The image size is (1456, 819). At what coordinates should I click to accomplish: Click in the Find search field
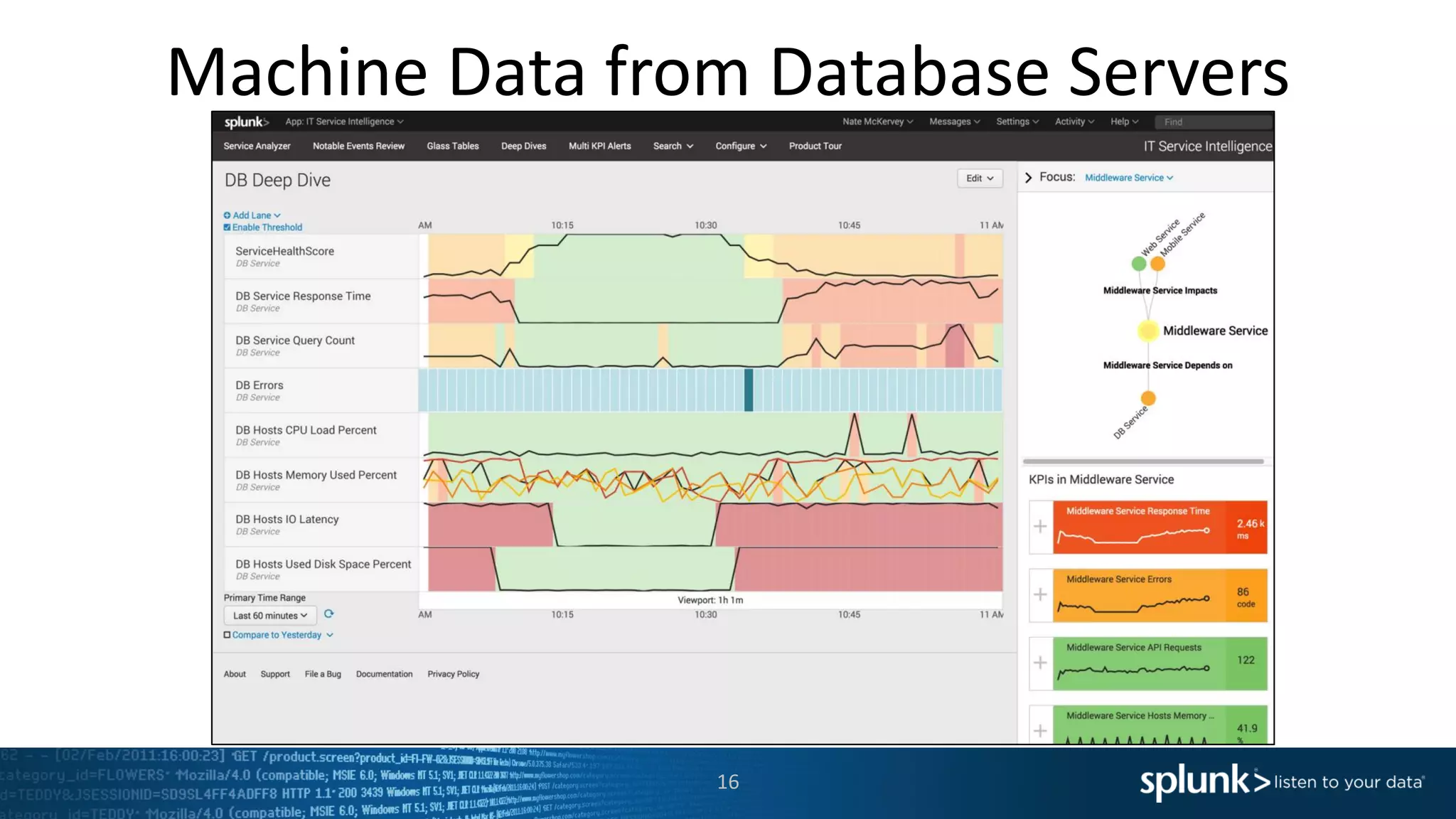point(1213,122)
